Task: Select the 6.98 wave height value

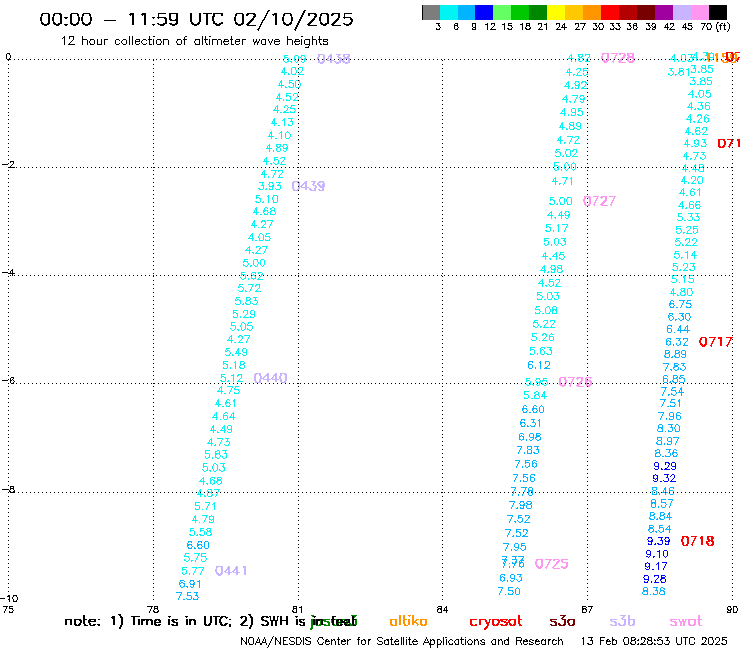Action: point(530,437)
